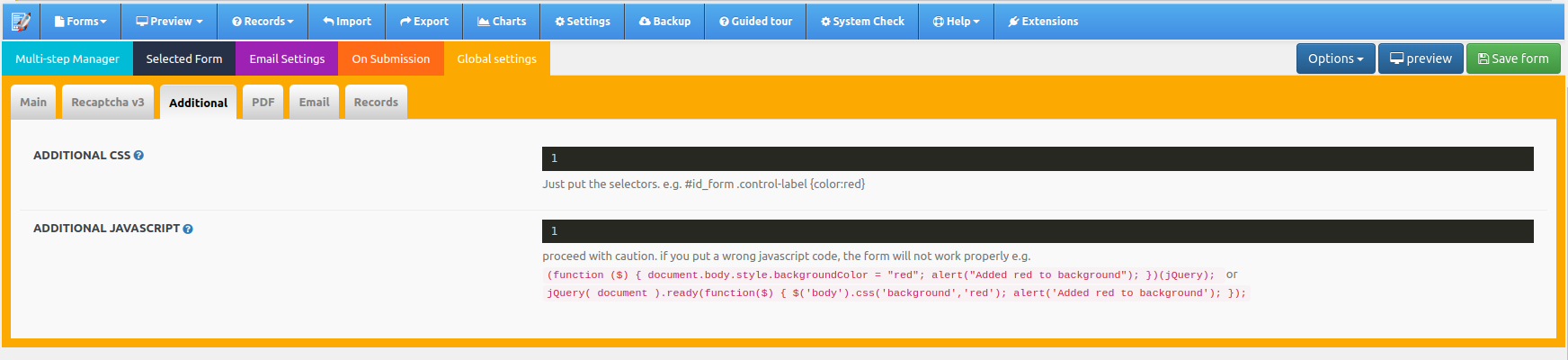This screenshot has width=1568, height=360.
Task: Open the Settings page
Action: (583, 22)
